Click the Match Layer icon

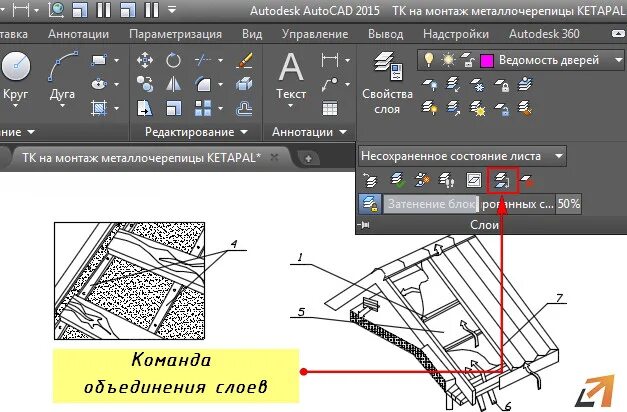click(525, 108)
